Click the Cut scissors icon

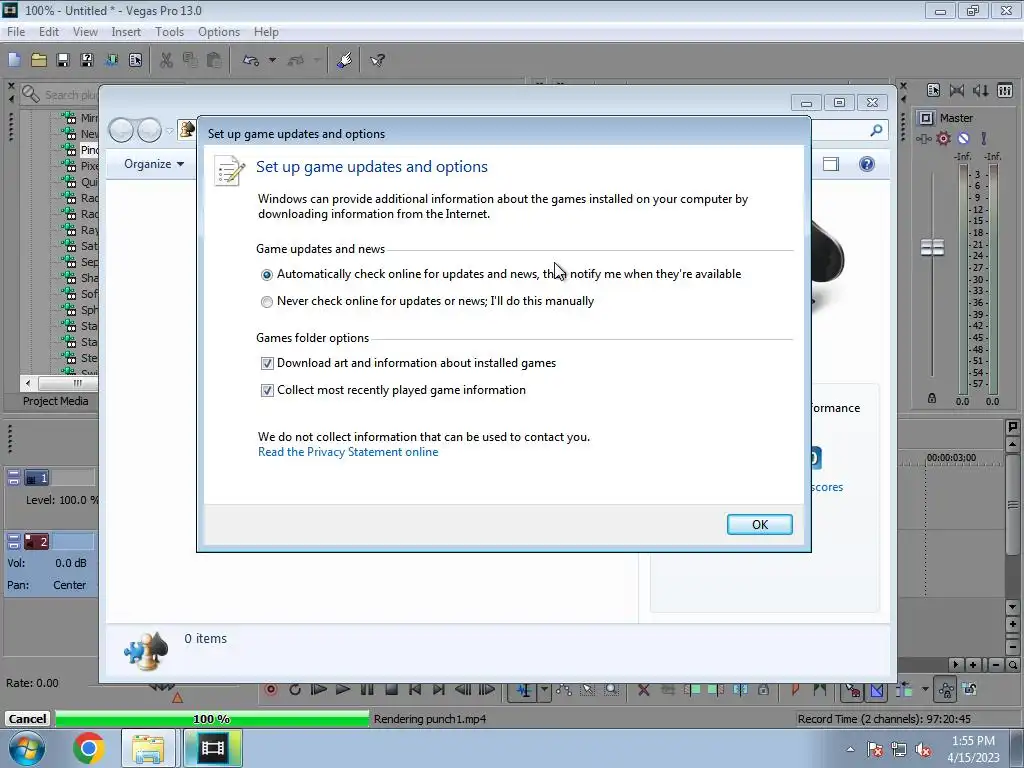pos(166,60)
